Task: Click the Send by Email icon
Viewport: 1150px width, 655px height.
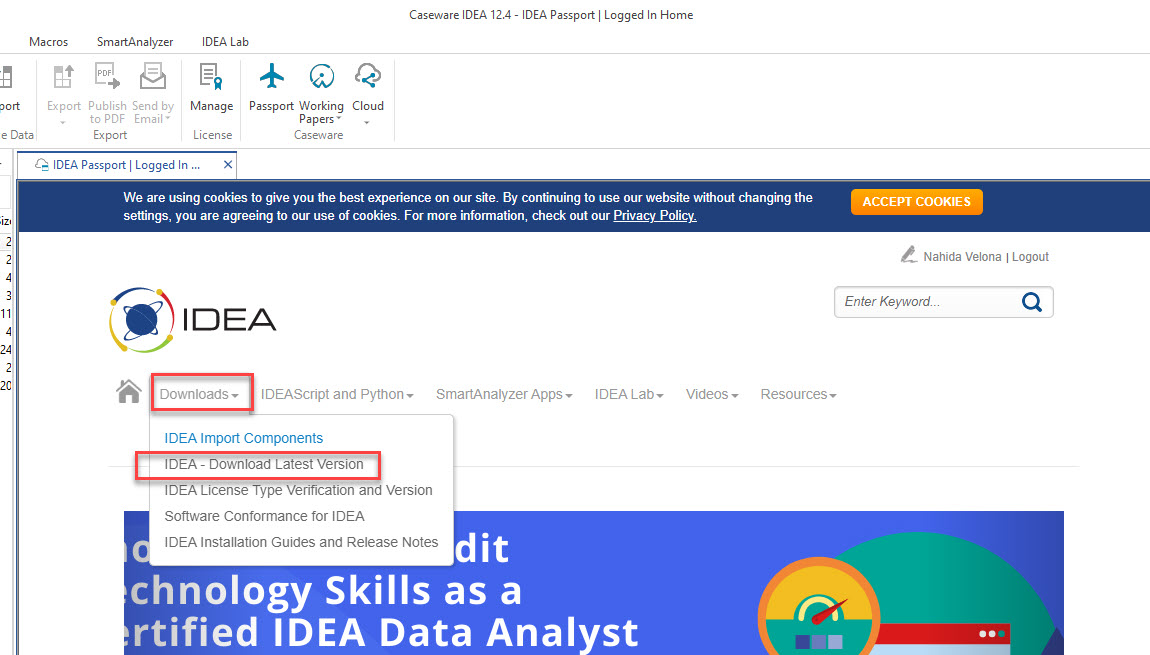Action: [152, 78]
